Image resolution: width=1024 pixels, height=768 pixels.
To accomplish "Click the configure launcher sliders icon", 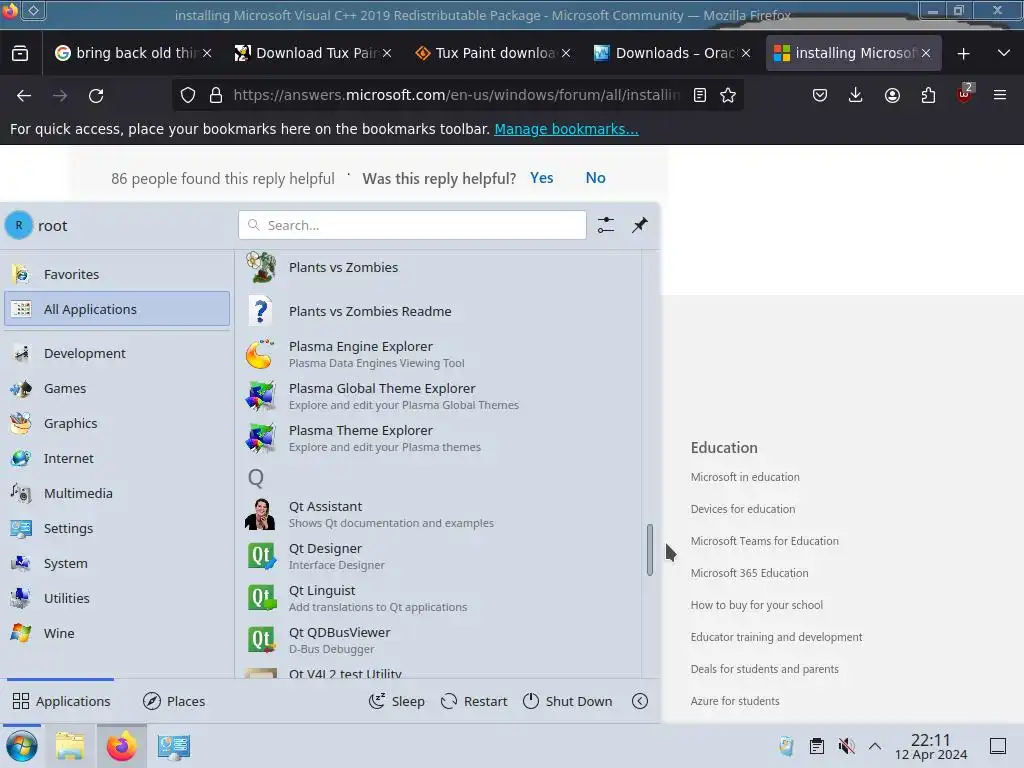I will [x=605, y=225].
